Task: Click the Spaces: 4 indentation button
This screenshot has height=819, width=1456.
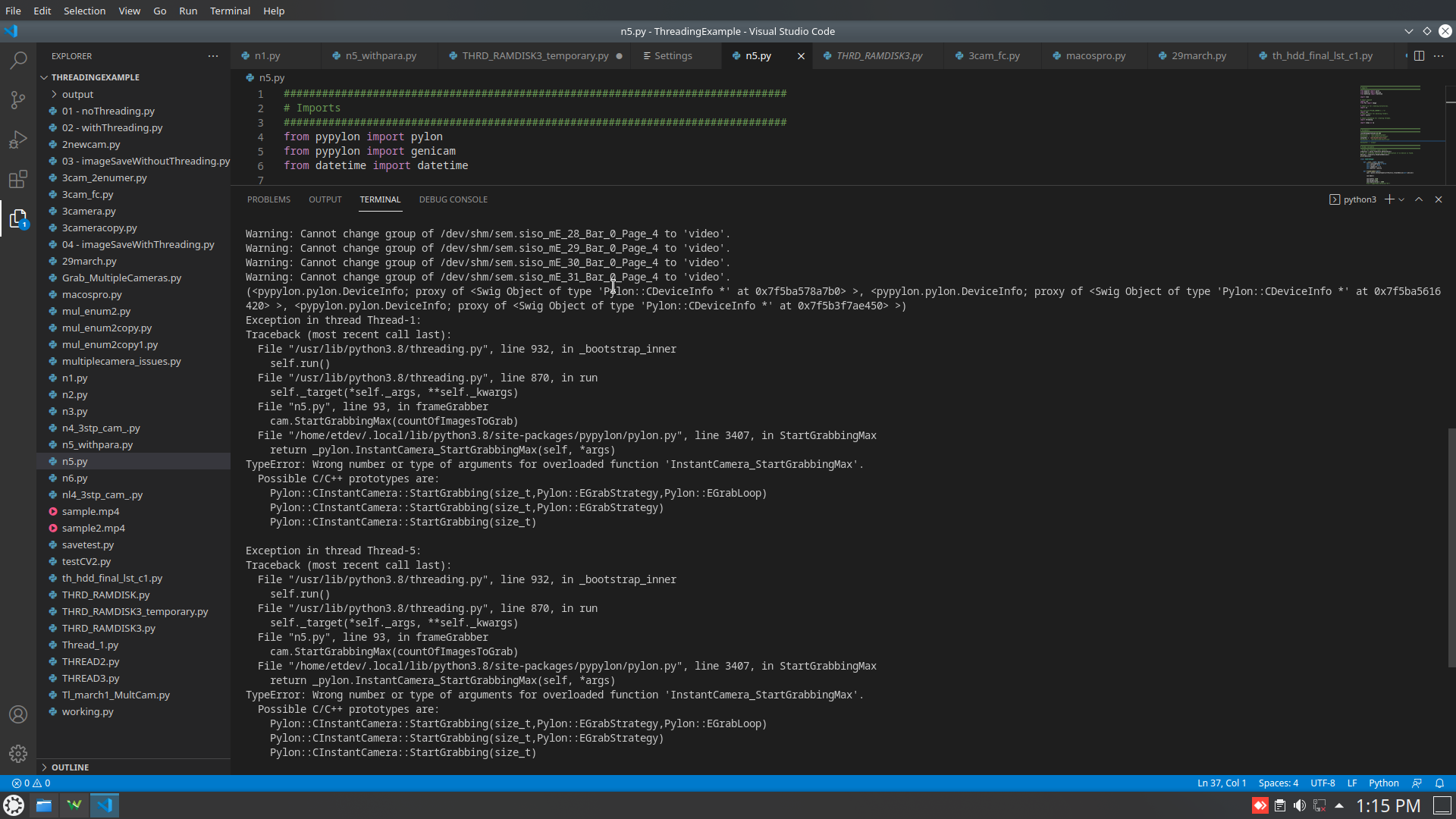Action: (1278, 783)
